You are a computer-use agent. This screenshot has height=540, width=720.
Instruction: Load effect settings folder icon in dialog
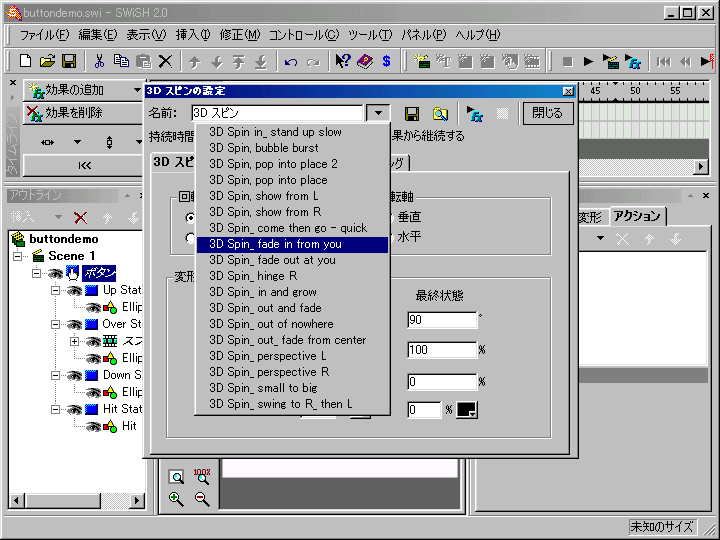(440, 113)
